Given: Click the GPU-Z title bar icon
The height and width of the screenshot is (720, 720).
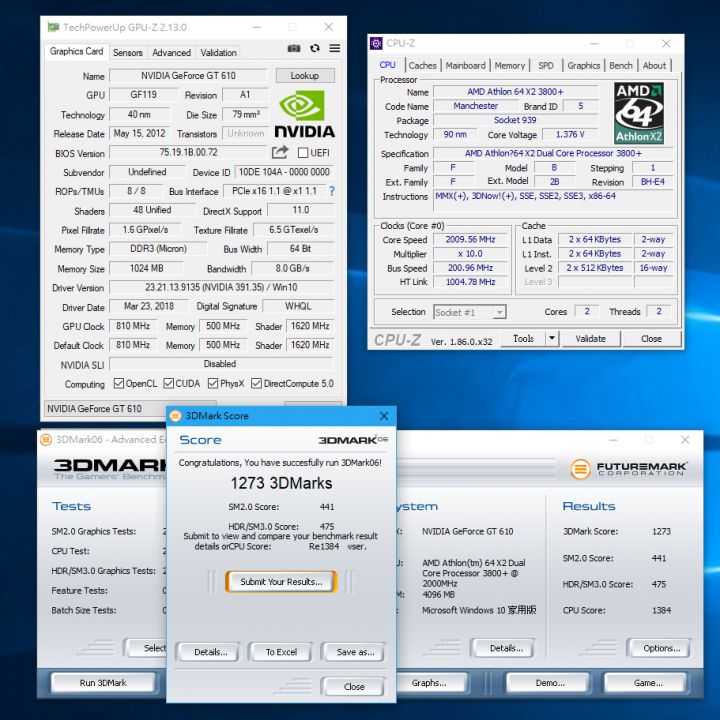Looking at the screenshot, I should 53,27.
